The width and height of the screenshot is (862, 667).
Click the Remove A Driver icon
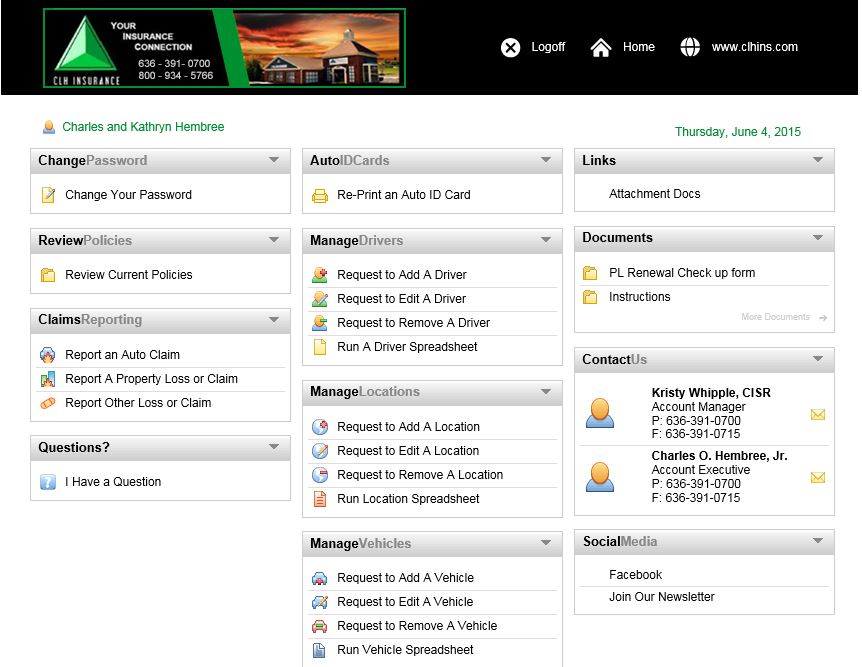(x=320, y=323)
